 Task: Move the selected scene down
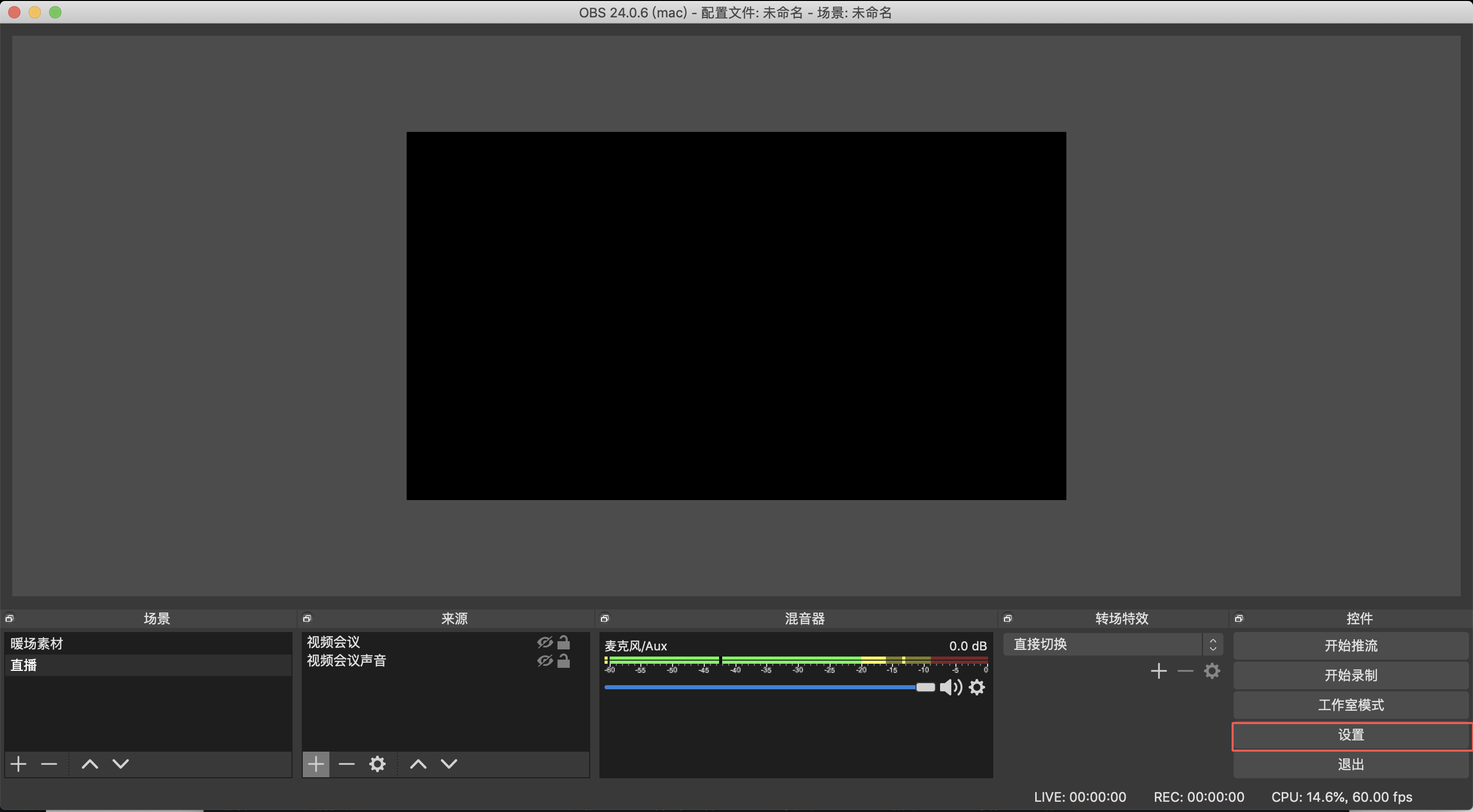point(121,764)
